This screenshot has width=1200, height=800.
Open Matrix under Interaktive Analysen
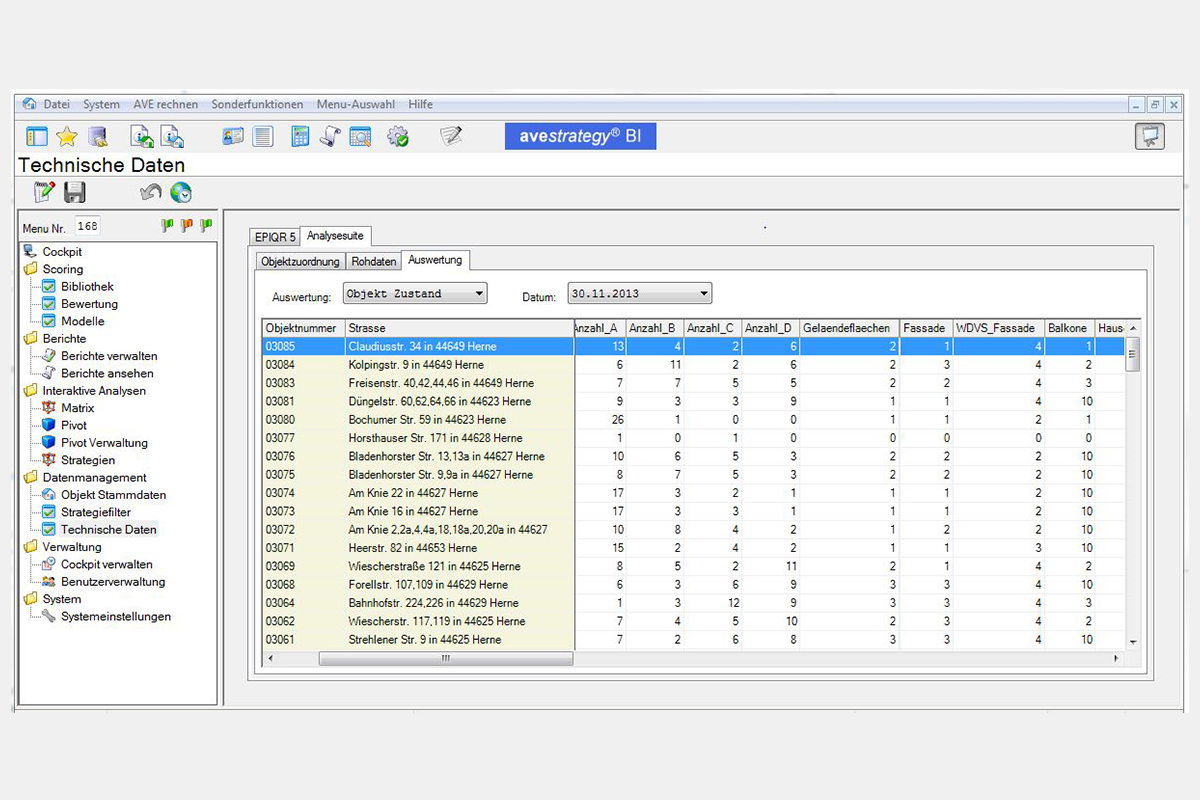[x=78, y=408]
